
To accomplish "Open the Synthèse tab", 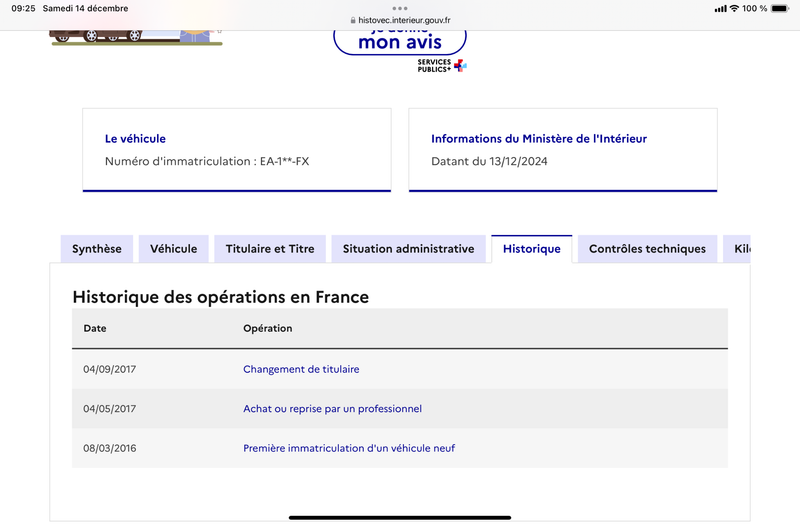I will tap(97, 249).
